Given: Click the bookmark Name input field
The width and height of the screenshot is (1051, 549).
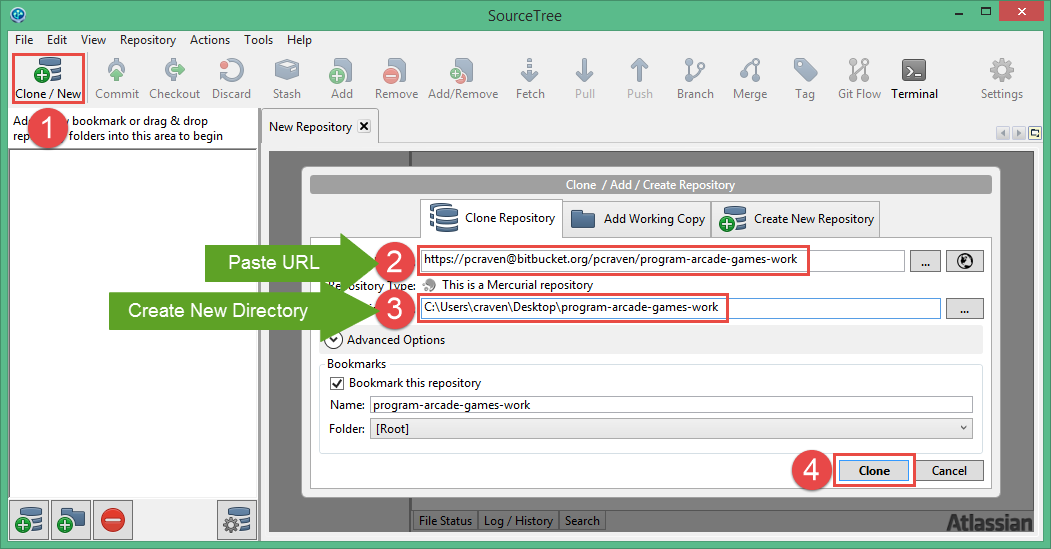Looking at the screenshot, I should [671, 405].
